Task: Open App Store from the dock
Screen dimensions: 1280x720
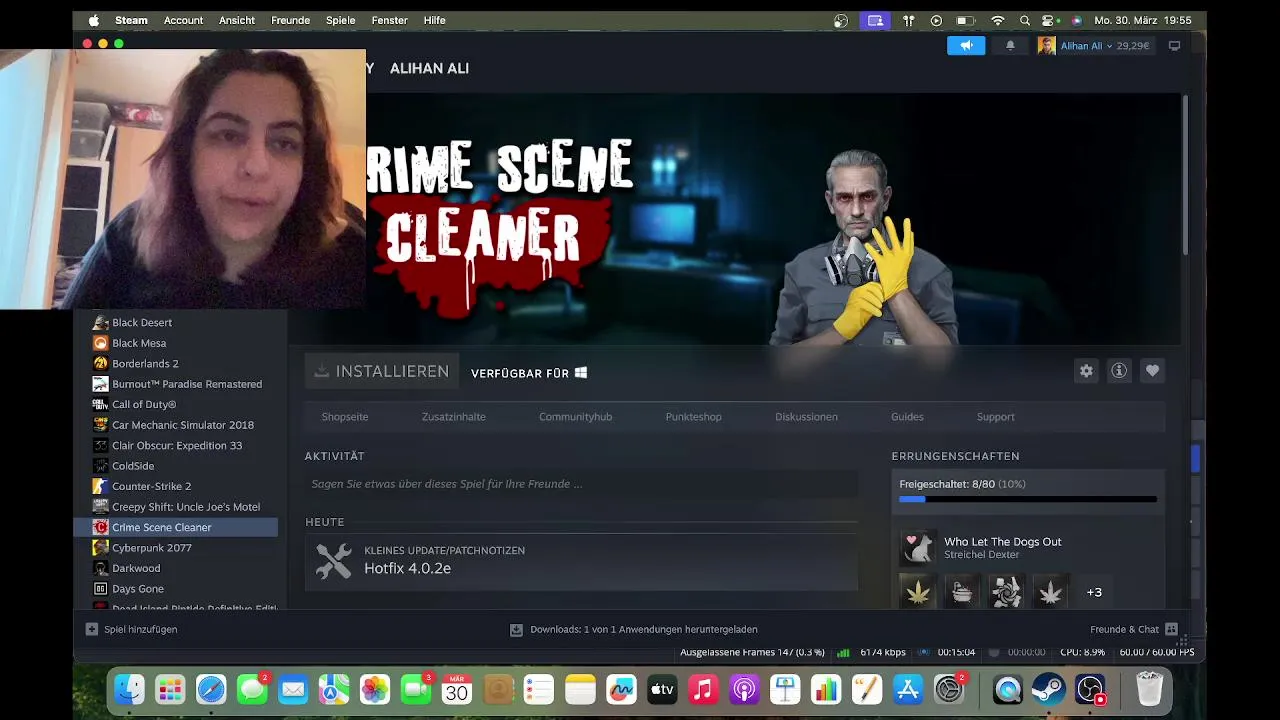Action: tap(908, 689)
